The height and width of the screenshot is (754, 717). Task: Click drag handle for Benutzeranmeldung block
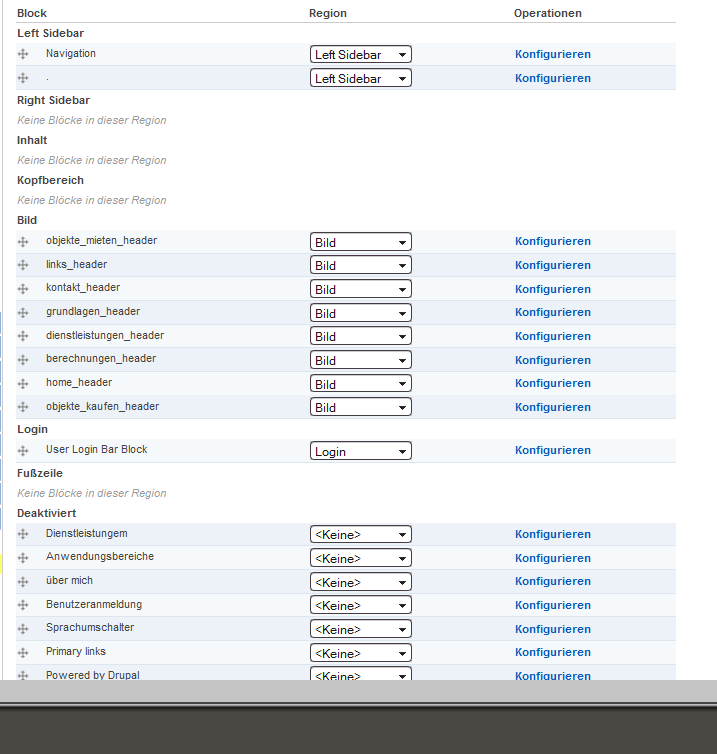(x=23, y=605)
